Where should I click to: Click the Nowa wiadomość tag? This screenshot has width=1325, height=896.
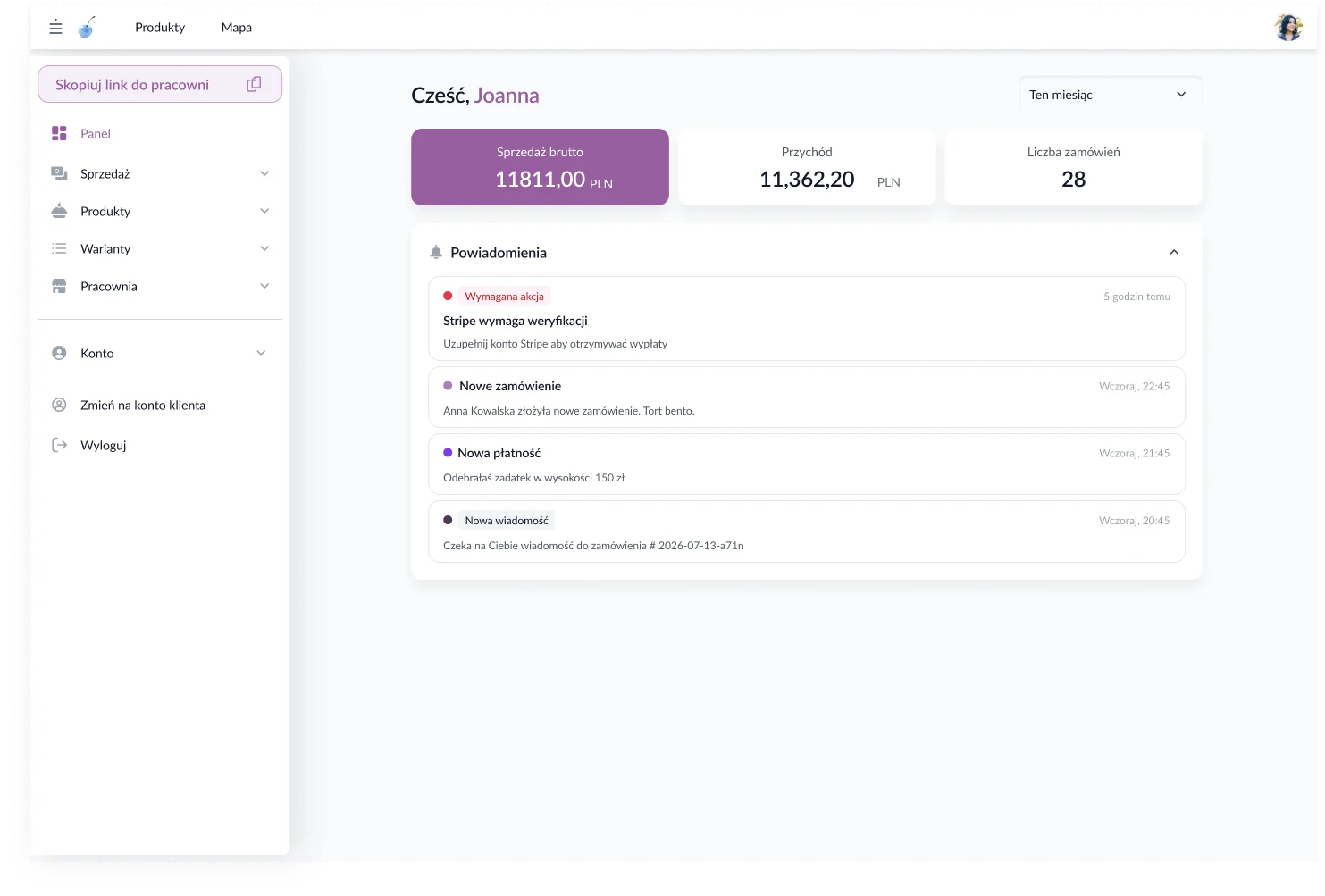[x=507, y=520]
